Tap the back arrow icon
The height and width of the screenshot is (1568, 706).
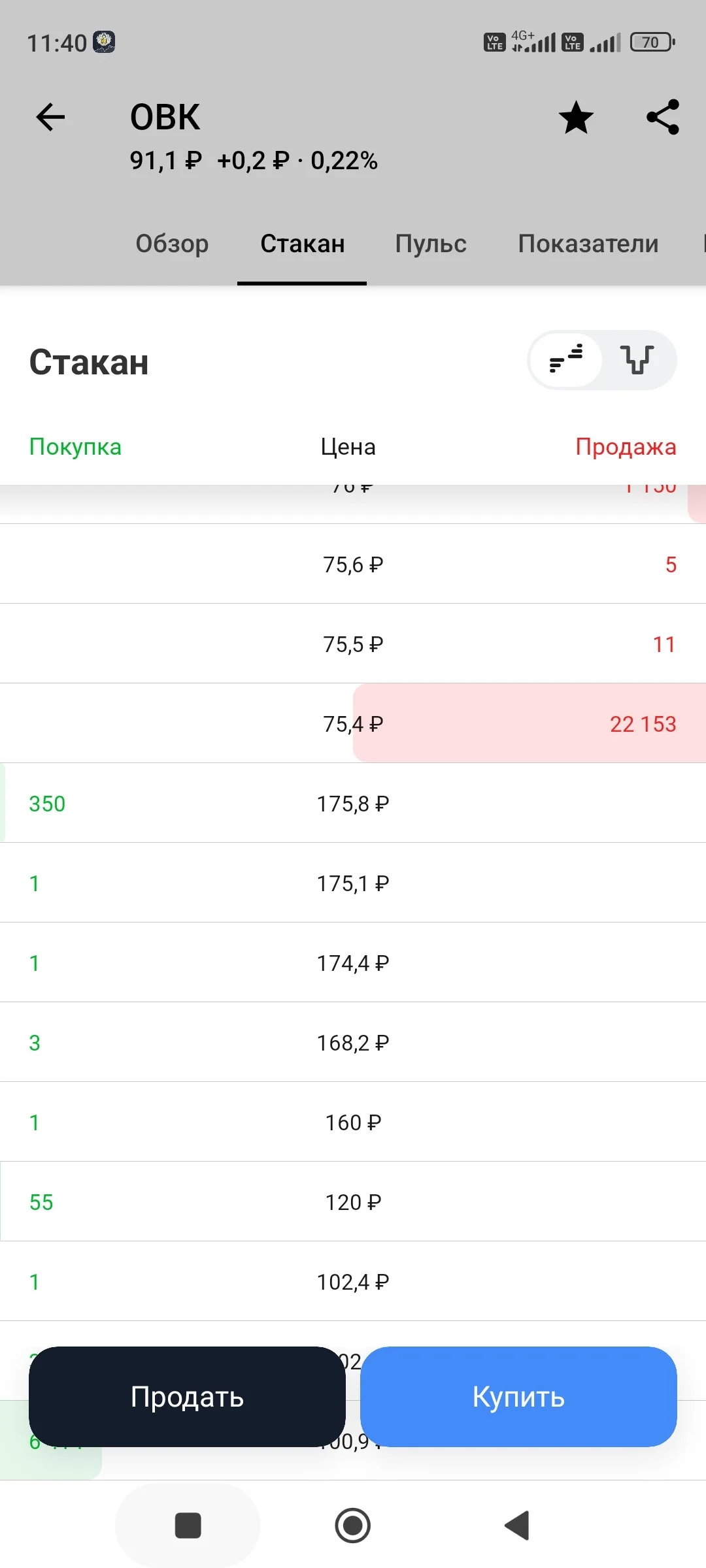[x=50, y=118]
